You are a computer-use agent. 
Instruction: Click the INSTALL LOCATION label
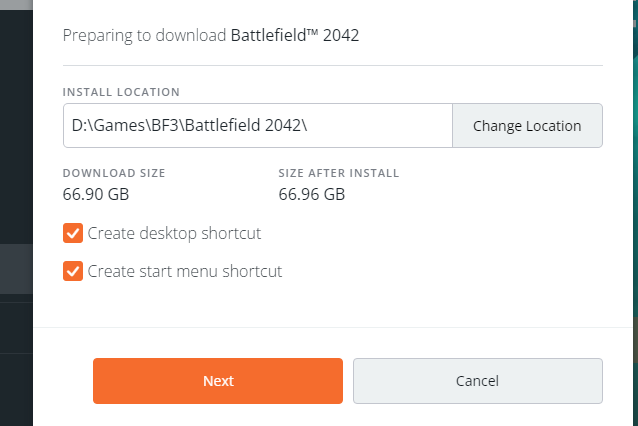121,92
